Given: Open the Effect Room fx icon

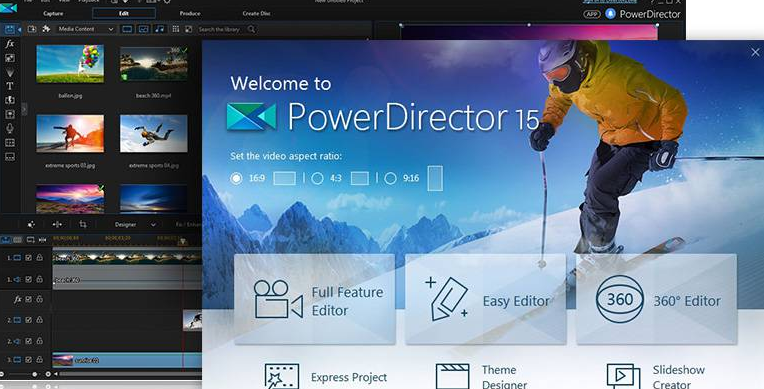Looking at the screenshot, I should tap(9, 44).
